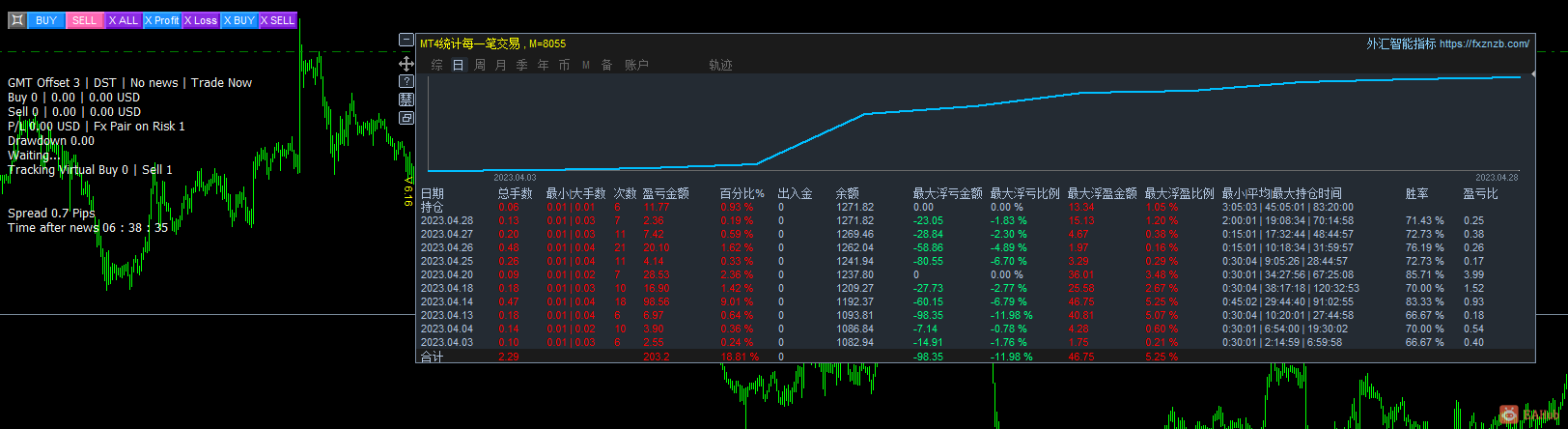Click the blue BUY button
1568x429 pixels.
[46, 20]
